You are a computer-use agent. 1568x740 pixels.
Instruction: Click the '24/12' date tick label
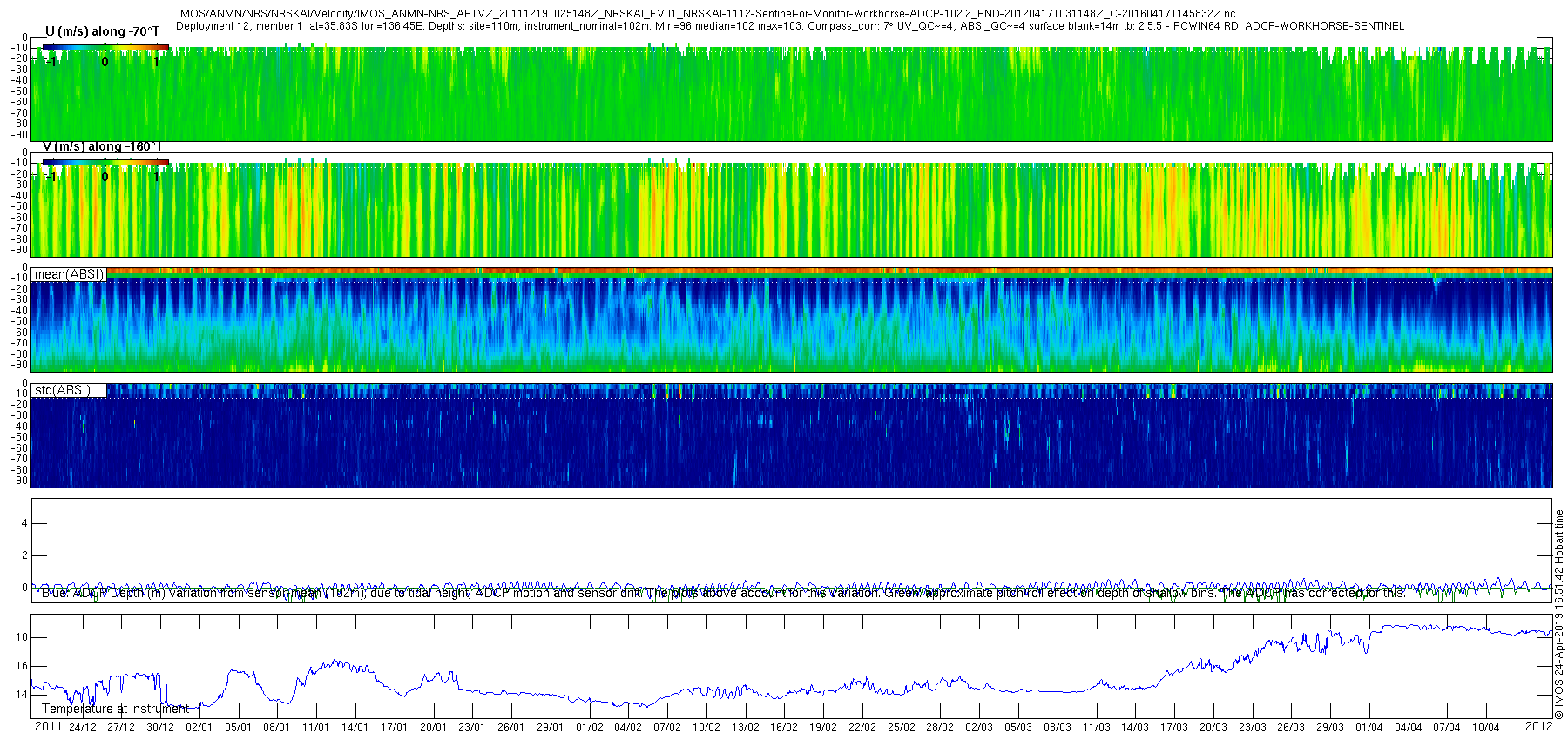click(83, 728)
